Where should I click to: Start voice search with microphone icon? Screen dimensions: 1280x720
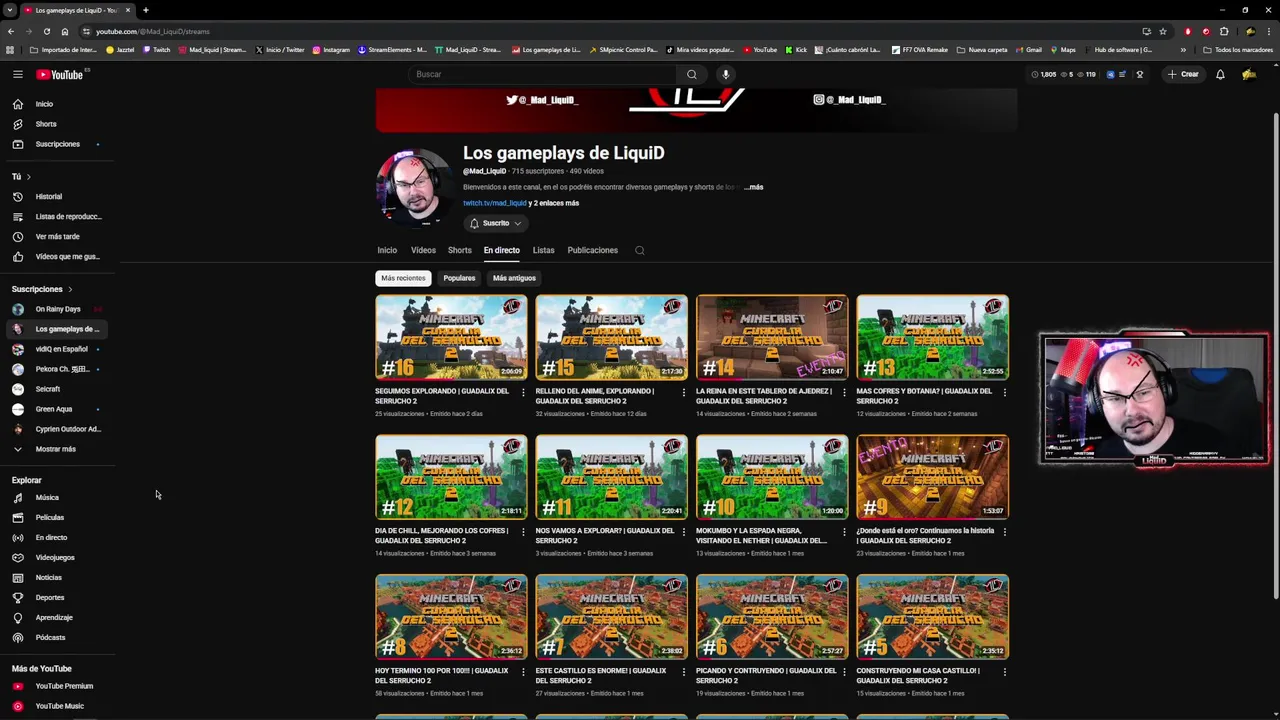pyautogui.click(x=726, y=74)
